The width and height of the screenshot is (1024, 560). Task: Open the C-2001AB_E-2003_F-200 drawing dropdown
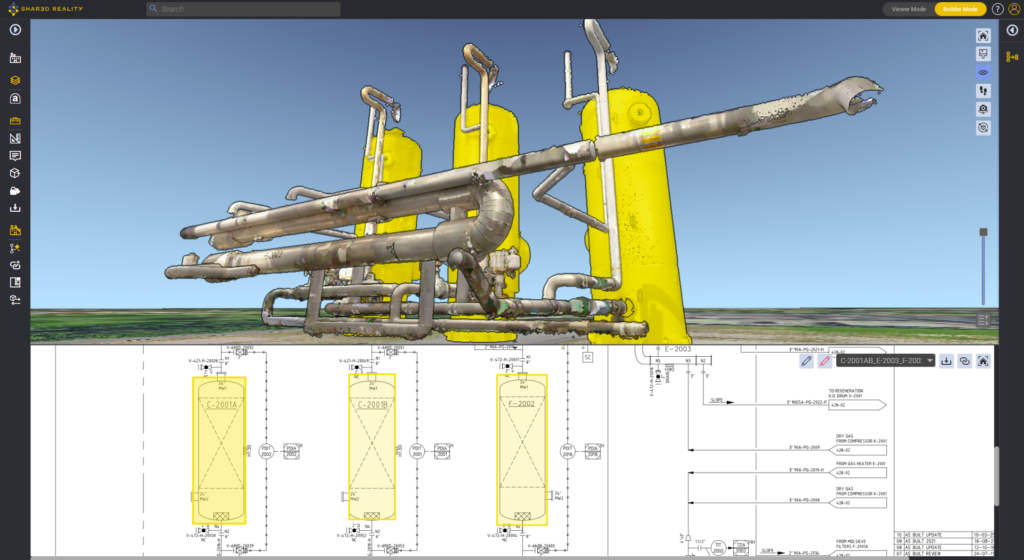click(x=886, y=361)
